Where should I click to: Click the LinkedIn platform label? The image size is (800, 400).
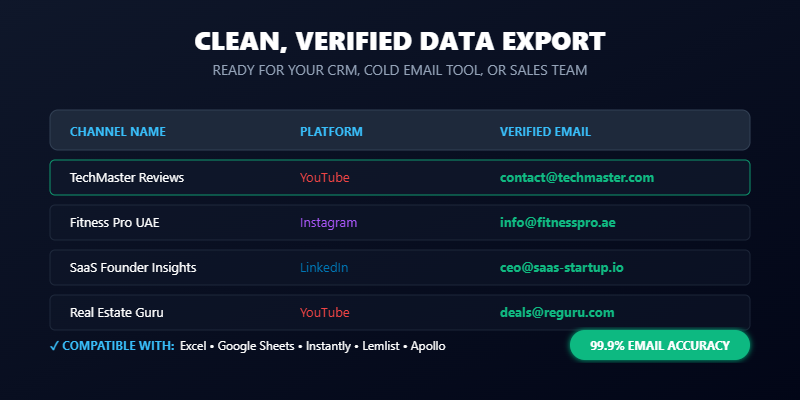(324, 267)
